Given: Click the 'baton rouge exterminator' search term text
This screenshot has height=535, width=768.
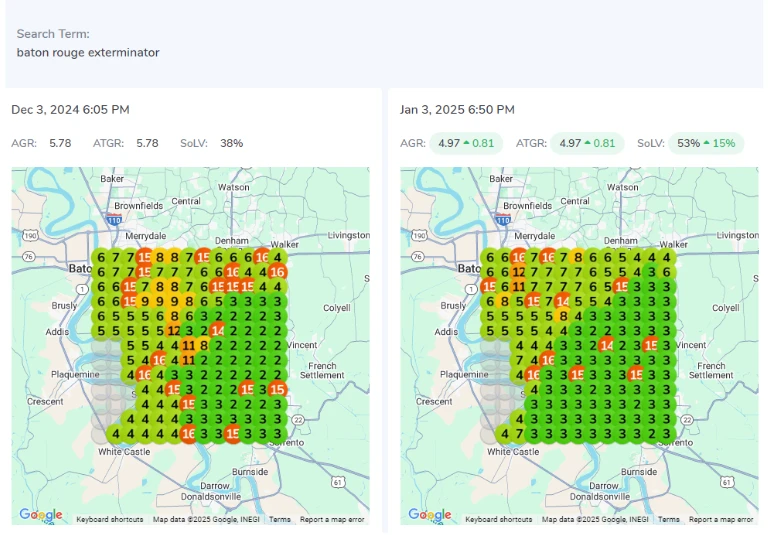Looking at the screenshot, I should pos(88,52).
